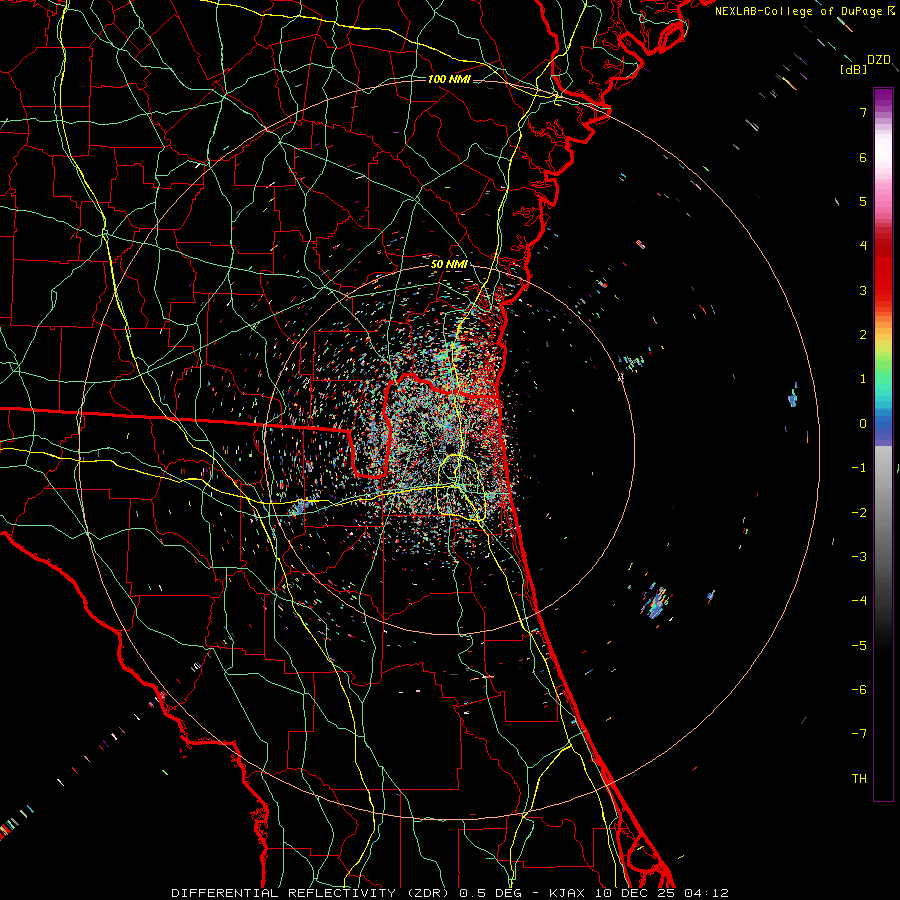Click the 3 value on the scale

(x=863, y=290)
